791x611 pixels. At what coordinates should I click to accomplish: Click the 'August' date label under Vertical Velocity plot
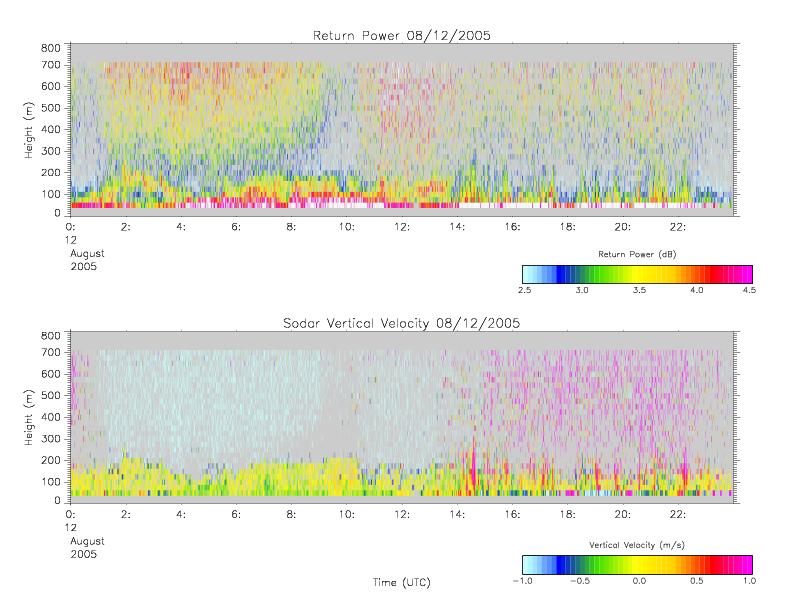point(87,541)
